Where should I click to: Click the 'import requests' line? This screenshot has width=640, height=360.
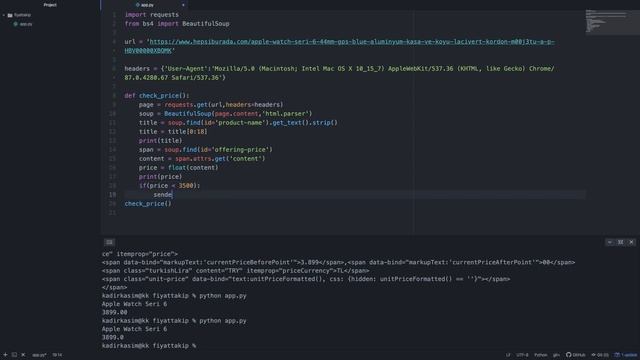click(x=151, y=15)
